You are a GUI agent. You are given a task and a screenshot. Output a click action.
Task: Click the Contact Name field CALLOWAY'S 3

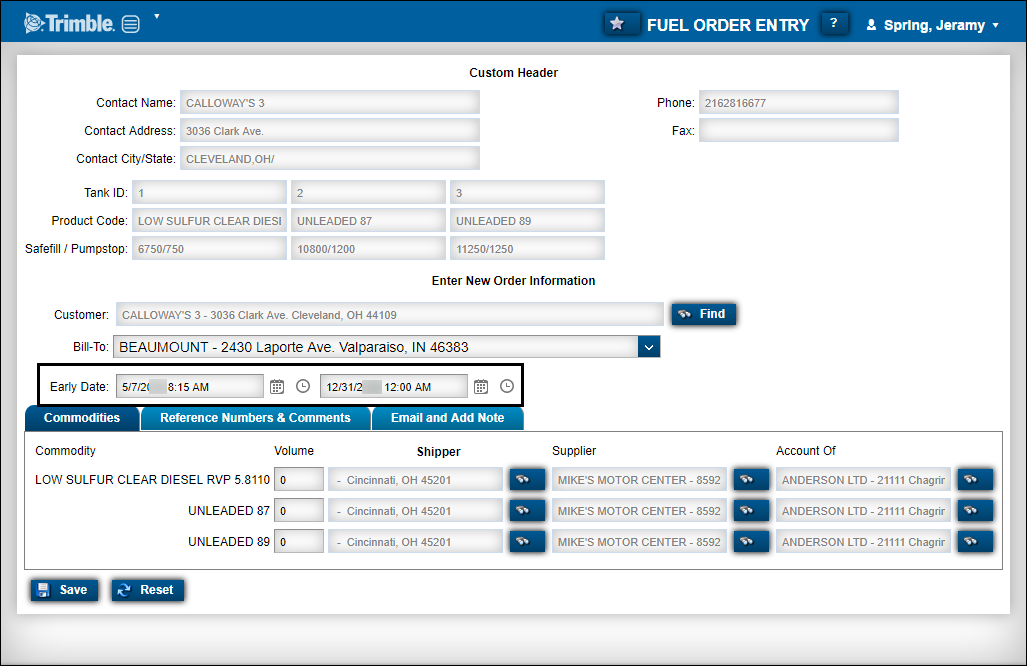[x=330, y=103]
